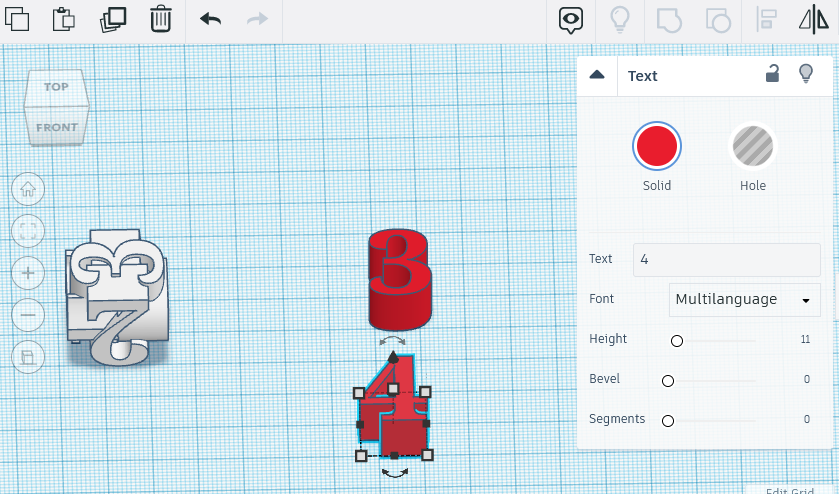Click the Duplicate and repeat icon
The image size is (839, 494).
point(113,19)
